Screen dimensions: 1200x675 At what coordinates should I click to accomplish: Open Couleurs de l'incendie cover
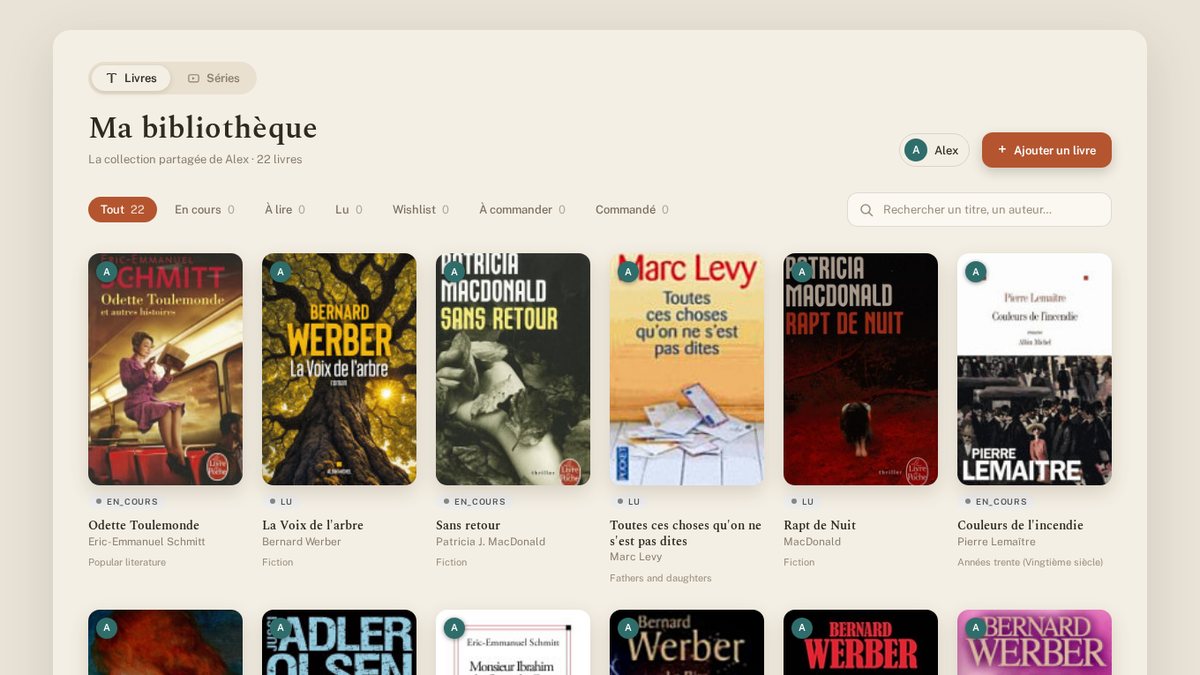pos(1034,369)
